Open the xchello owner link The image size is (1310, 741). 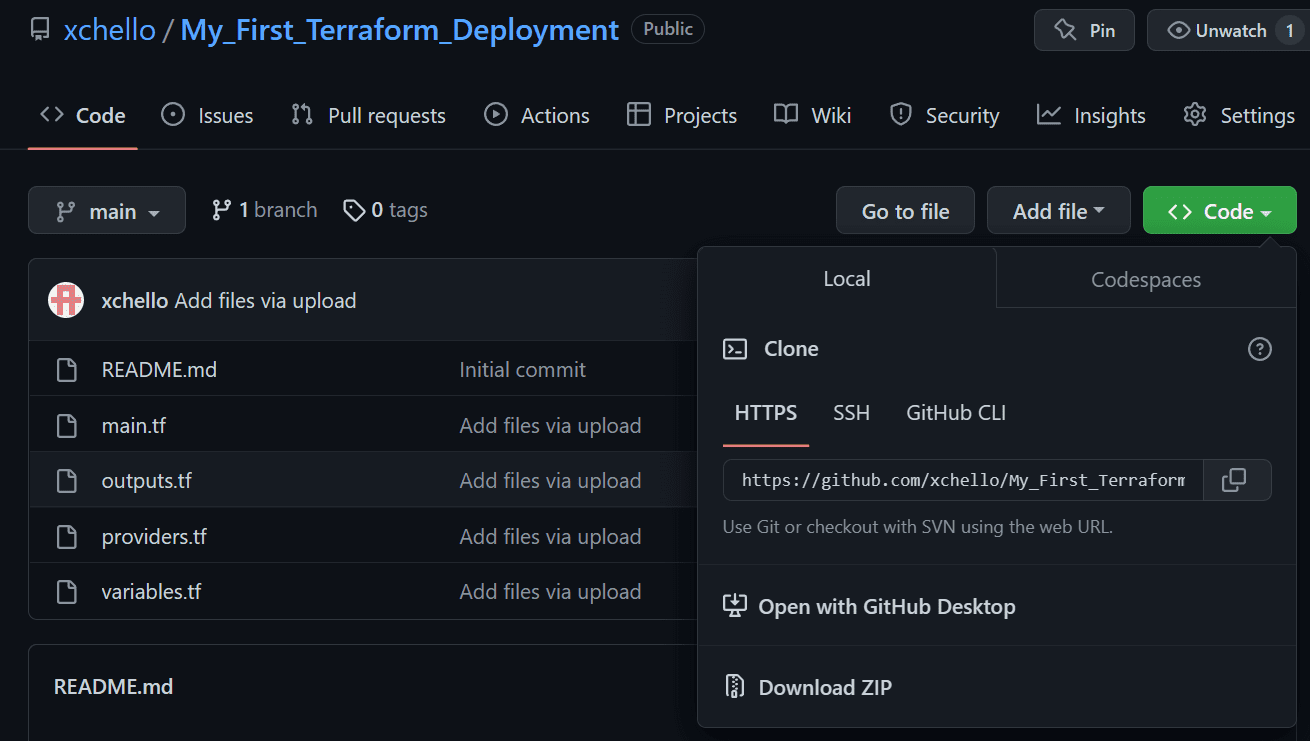tap(110, 30)
